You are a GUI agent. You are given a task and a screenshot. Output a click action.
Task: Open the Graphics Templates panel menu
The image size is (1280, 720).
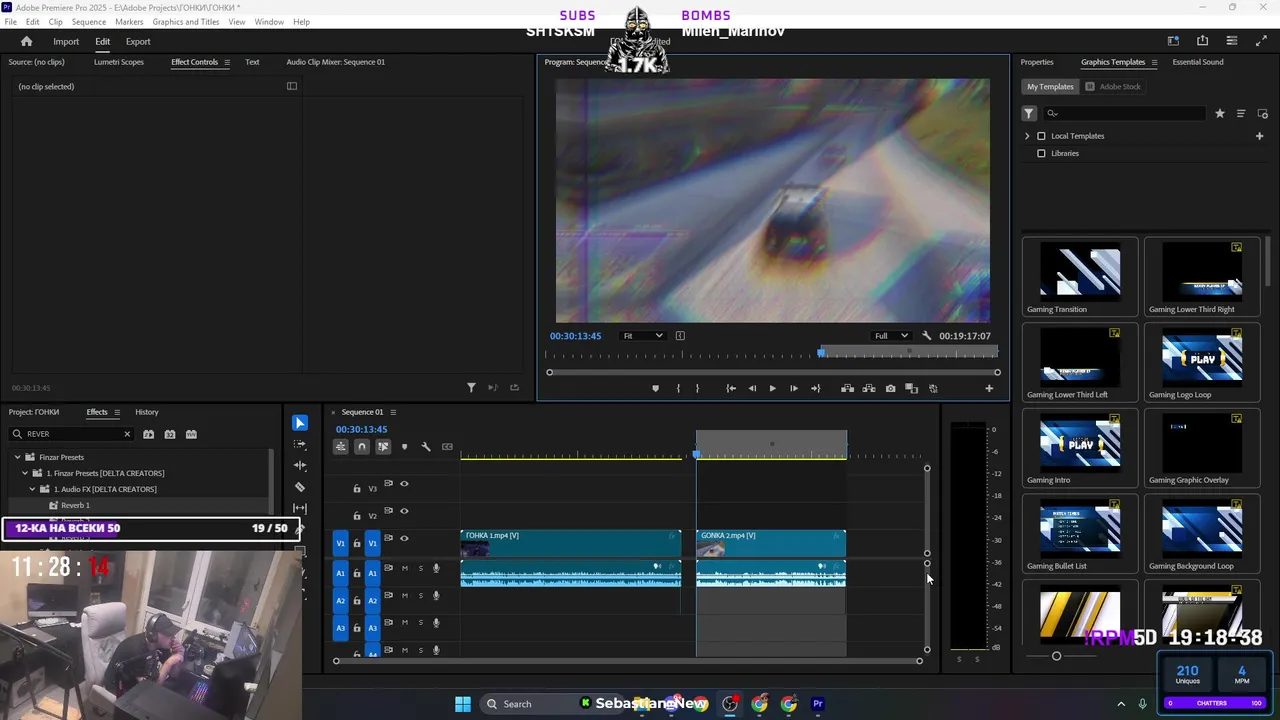click(x=1154, y=62)
